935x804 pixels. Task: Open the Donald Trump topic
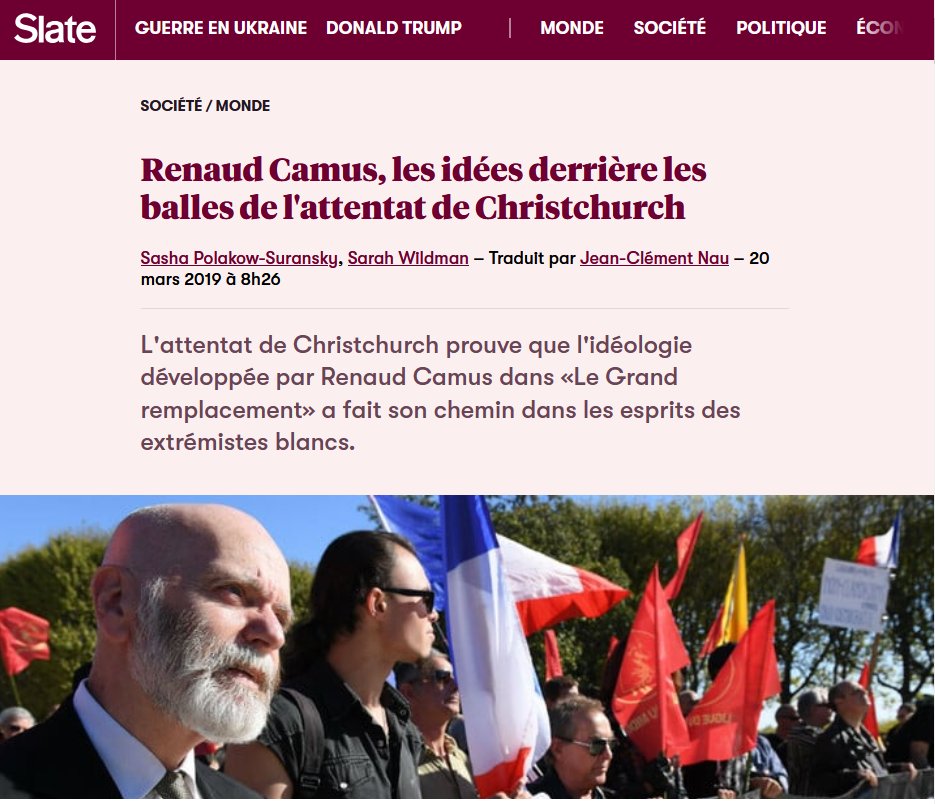pos(394,28)
